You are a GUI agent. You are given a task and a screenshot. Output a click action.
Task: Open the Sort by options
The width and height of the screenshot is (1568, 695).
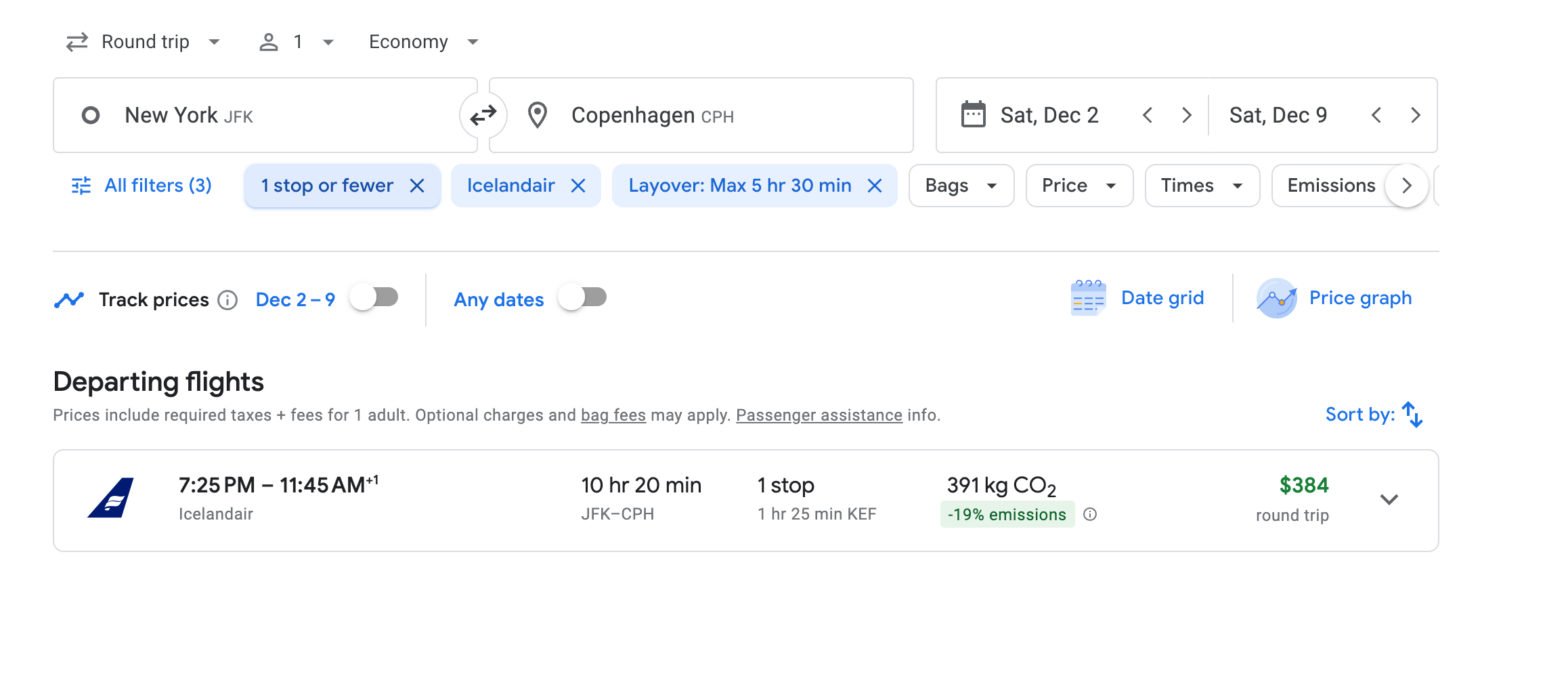point(1374,415)
